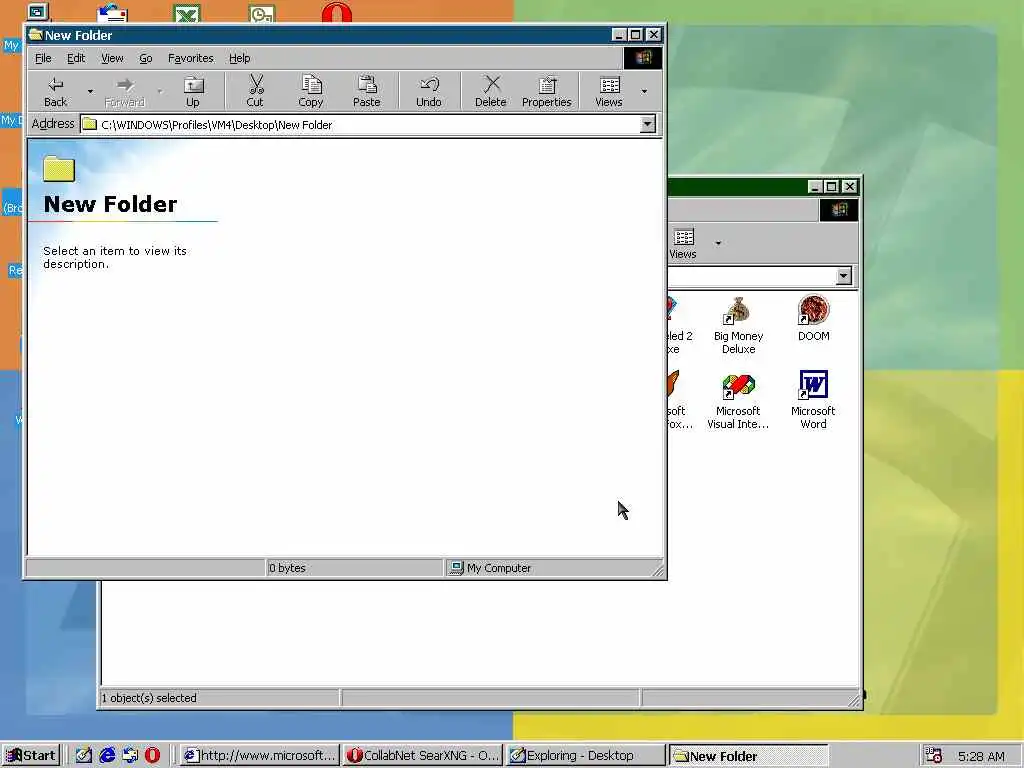Select the Cut scissors tool
1024x768 pixels.
(x=255, y=91)
